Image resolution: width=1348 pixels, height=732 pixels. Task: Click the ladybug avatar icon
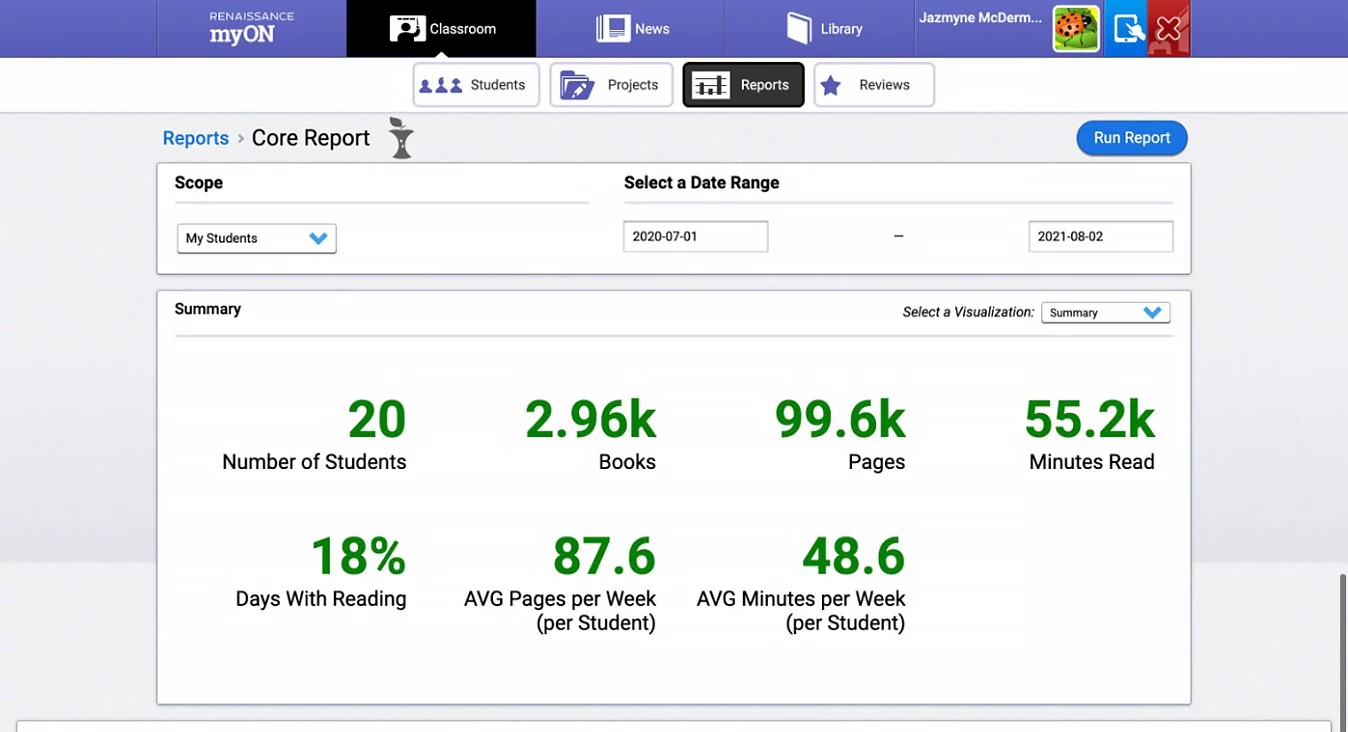1076,28
